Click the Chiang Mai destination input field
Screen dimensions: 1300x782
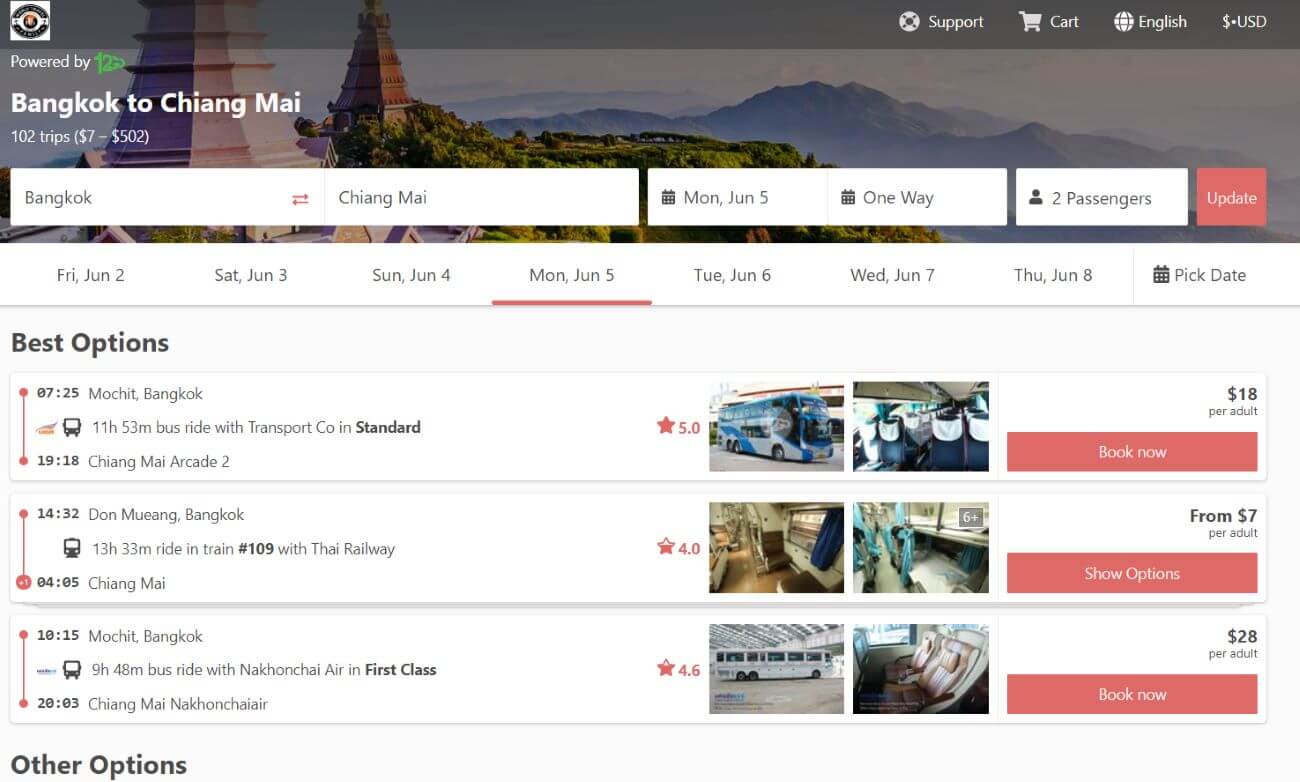pos(482,198)
